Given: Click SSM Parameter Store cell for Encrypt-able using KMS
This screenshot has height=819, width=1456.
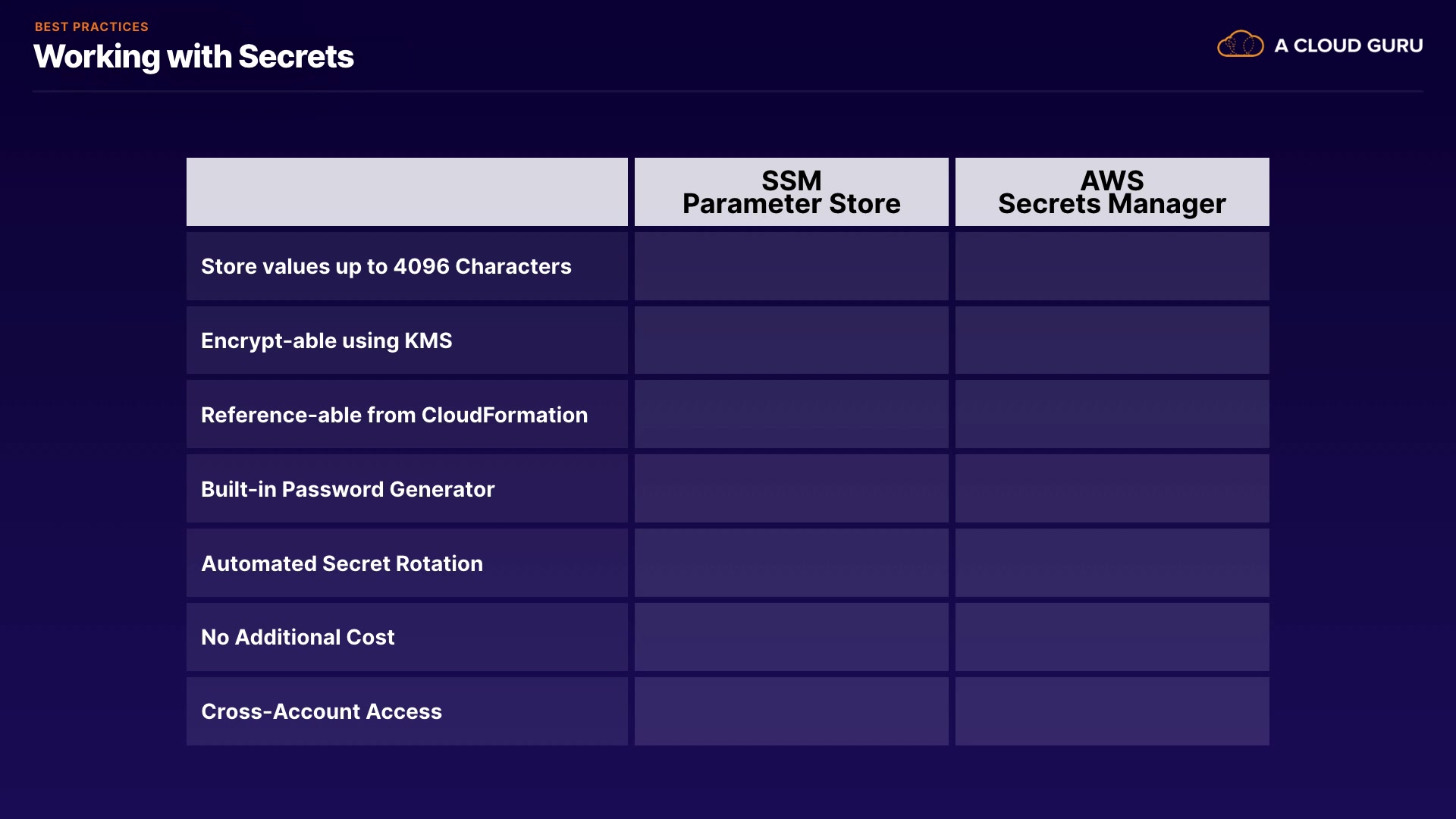Looking at the screenshot, I should tap(791, 340).
